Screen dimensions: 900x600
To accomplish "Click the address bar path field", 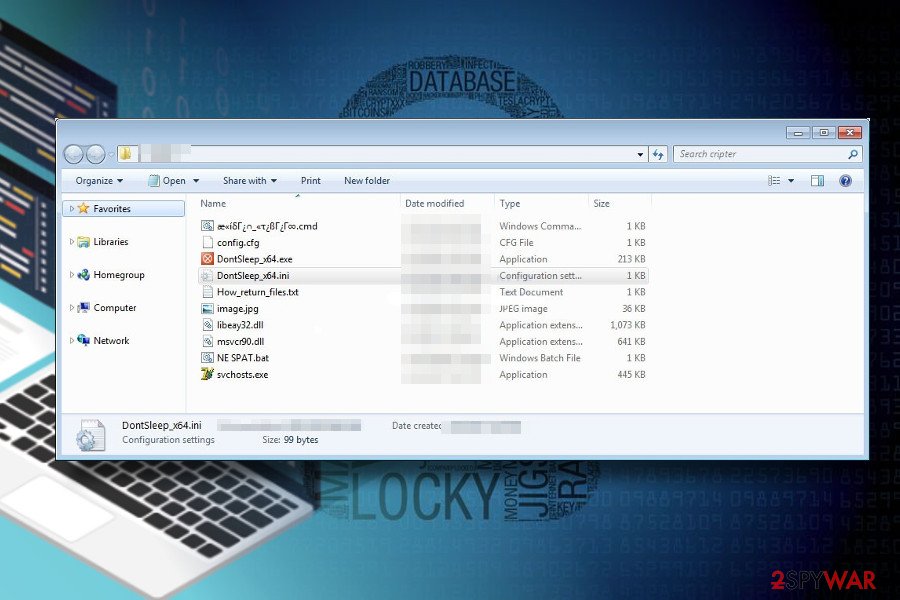I will [385, 154].
